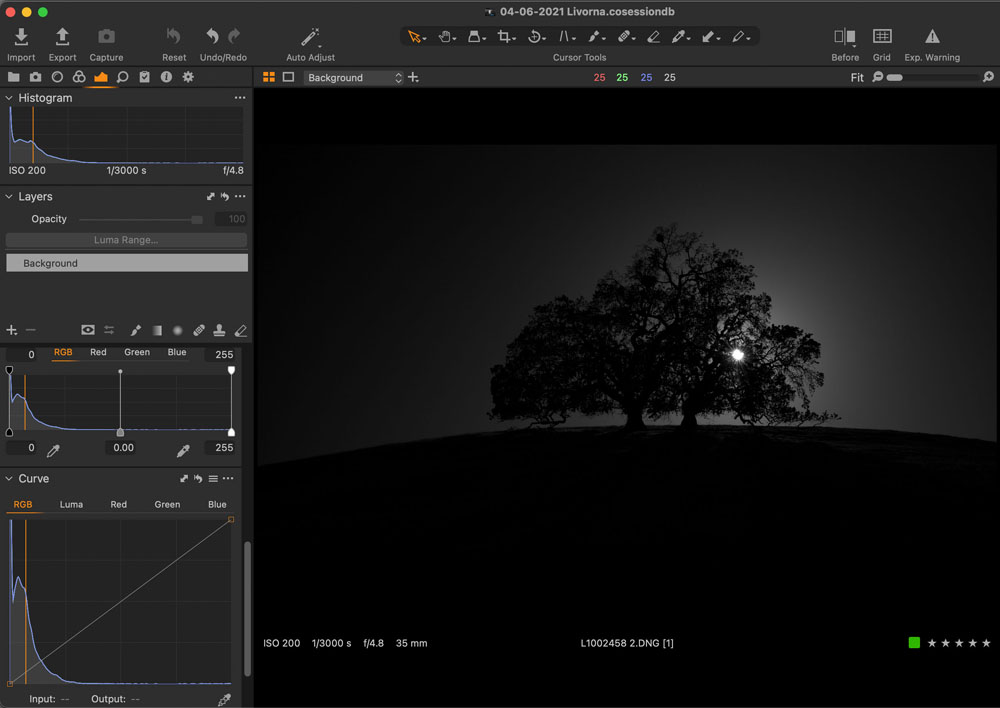Collapse the Curve panel

[9, 478]
